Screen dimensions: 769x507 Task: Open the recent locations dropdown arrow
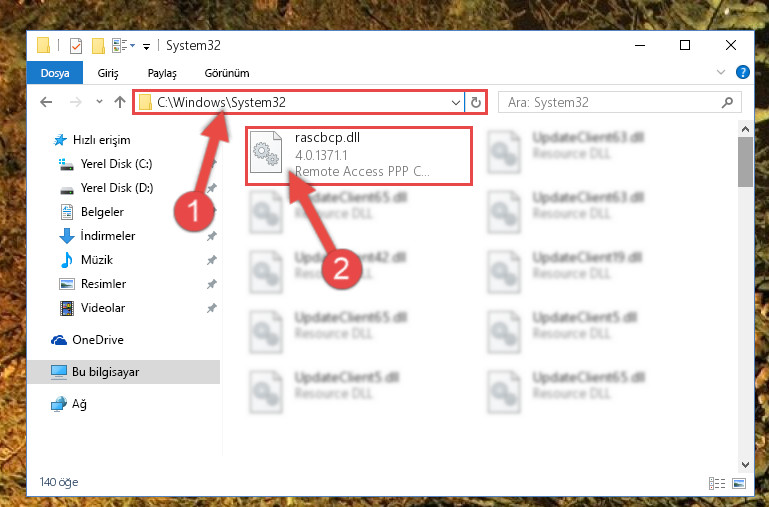point(99,102)
